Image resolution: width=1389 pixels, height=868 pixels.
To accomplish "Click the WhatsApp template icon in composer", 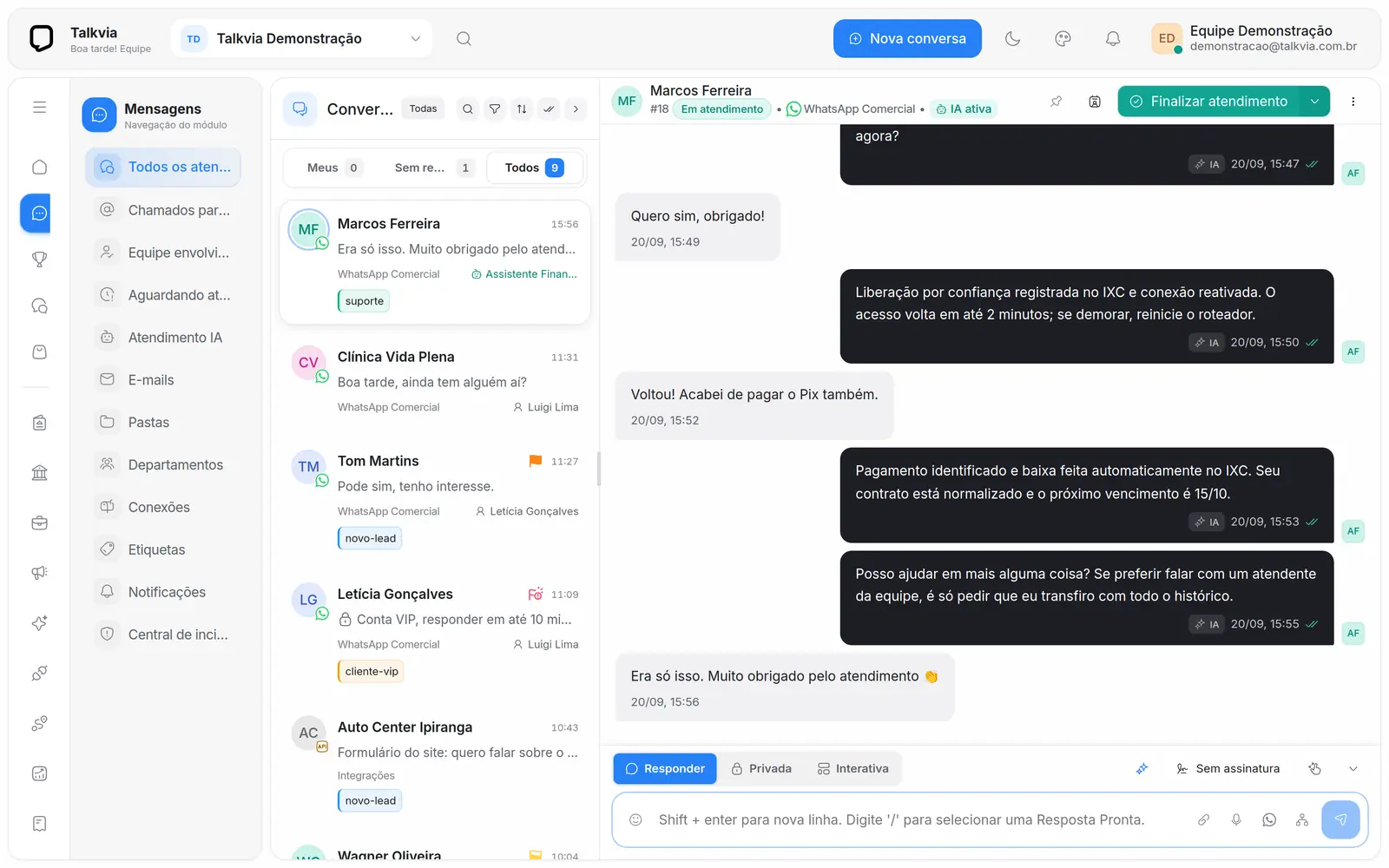I will pos(1269,819).
